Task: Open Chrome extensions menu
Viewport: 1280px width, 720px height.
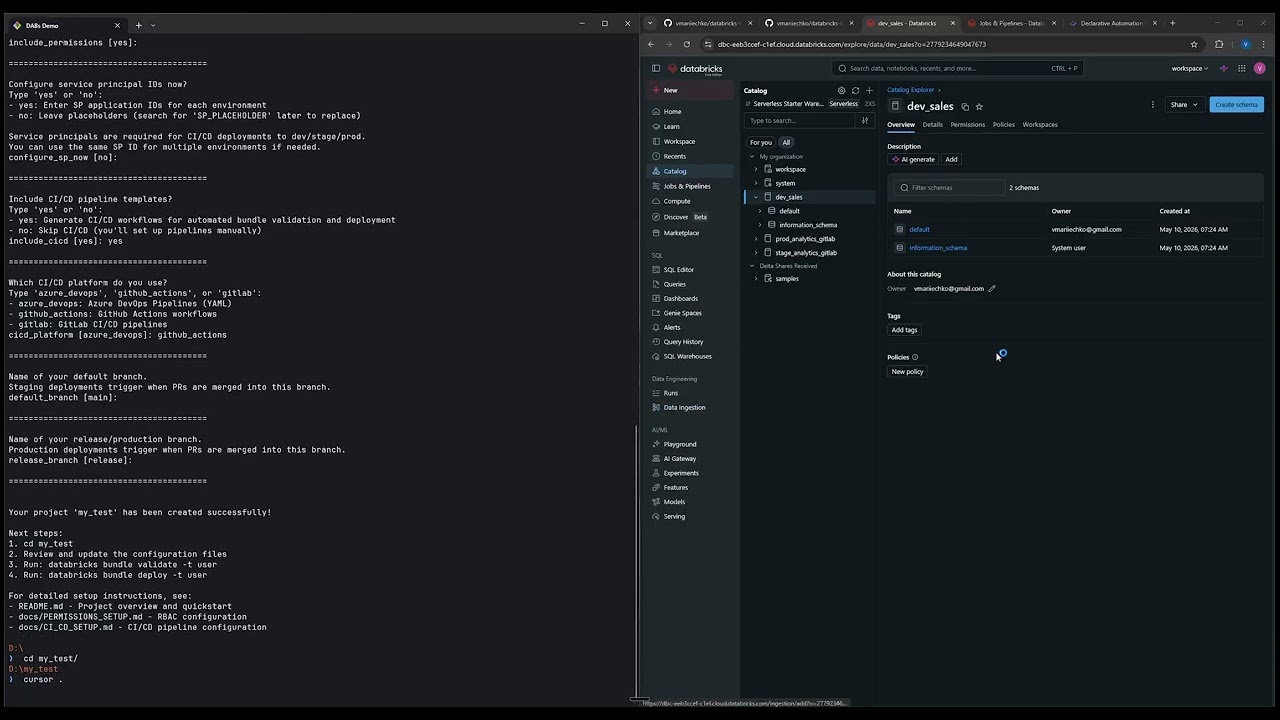Action: (1219, 44)
